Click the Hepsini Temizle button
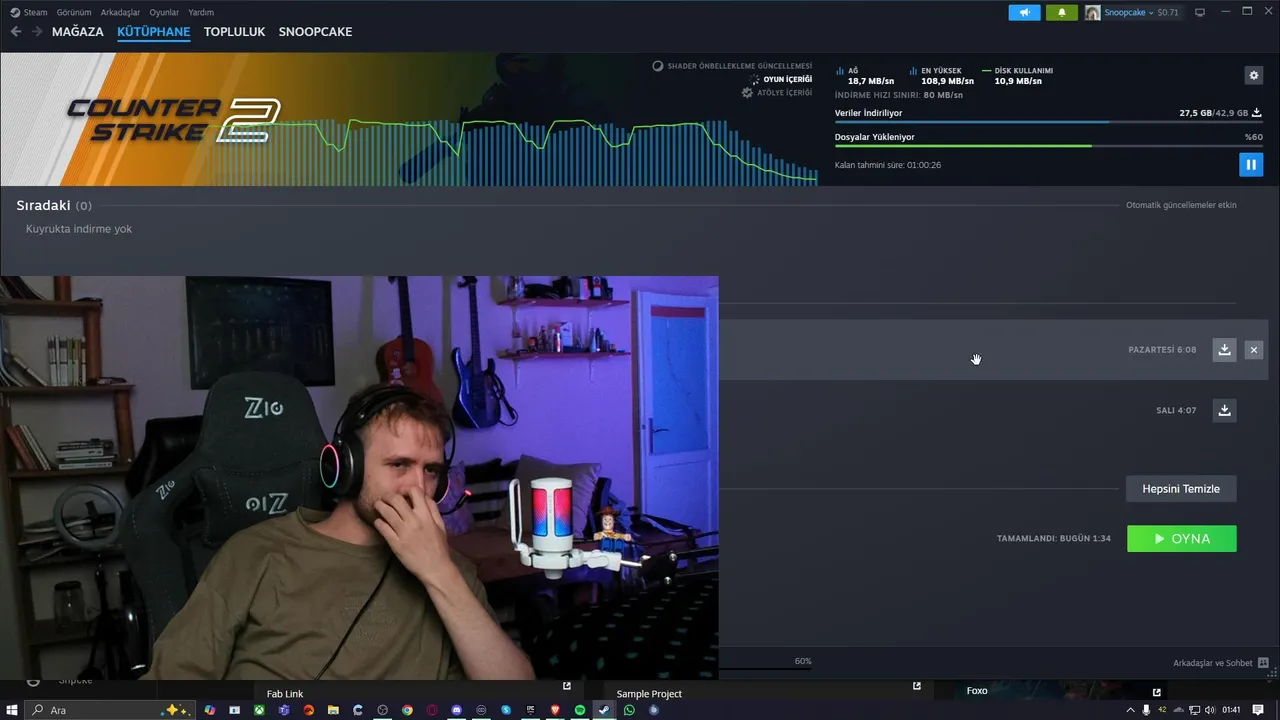Viewport: 1280px width, 720px height. 1181,489
